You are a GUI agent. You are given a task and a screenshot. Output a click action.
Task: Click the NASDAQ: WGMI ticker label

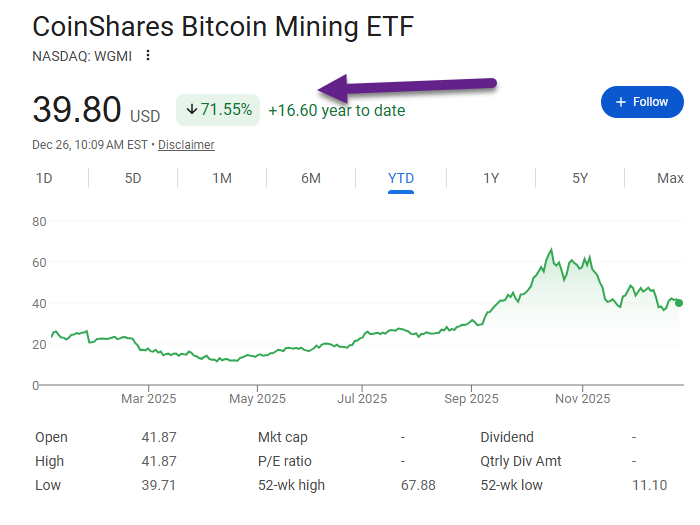tap(82, 55)
